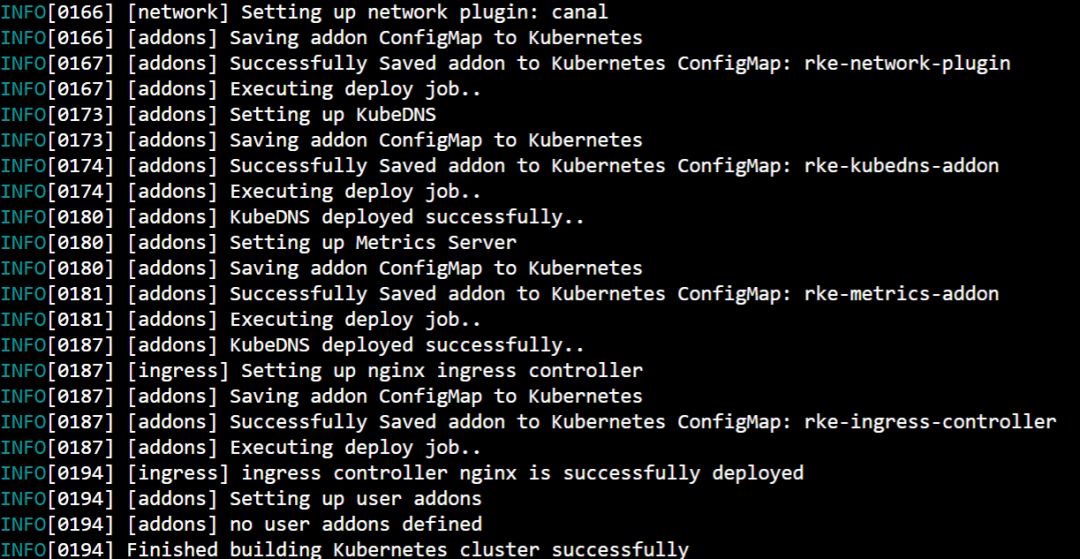Click 'Saving addon ConfigMap to Kubernetes' at timestamp 0173
This screenshot has height=559, width=1080.
436,141
